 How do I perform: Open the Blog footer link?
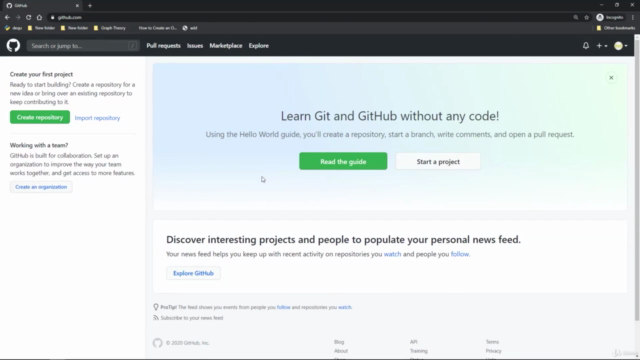tap(339, 342)
